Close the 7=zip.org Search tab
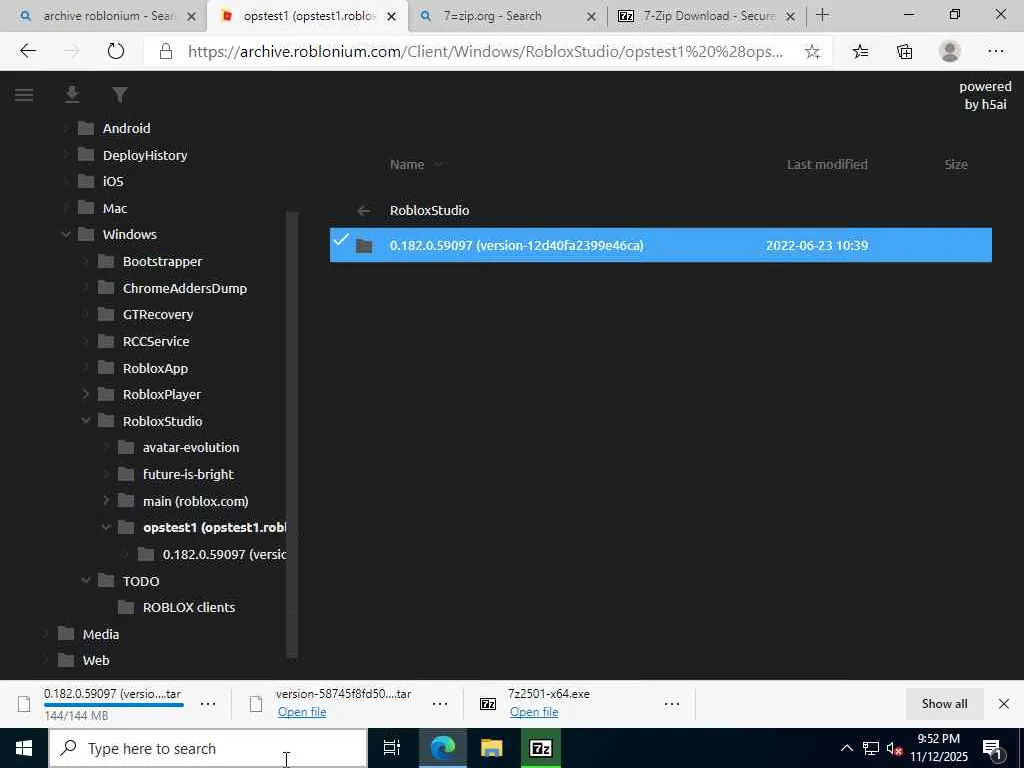This screenshot has width=1024, height=768. click(591, 16)
